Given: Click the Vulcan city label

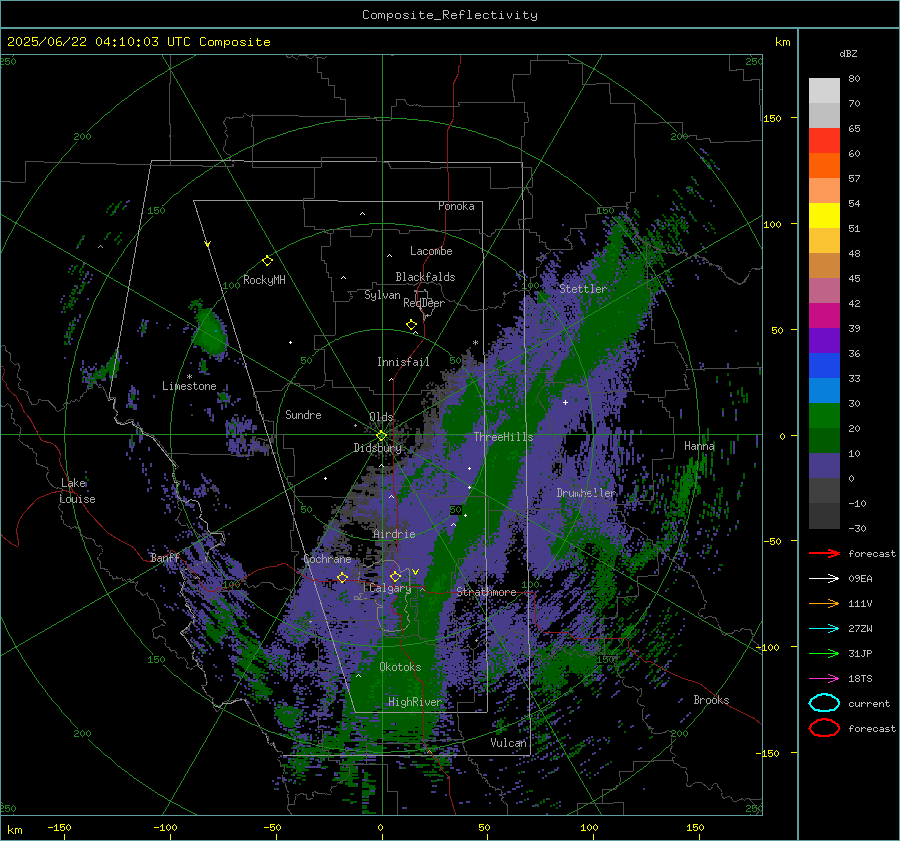Looking at the screenshot, I should tap(509, 743).
